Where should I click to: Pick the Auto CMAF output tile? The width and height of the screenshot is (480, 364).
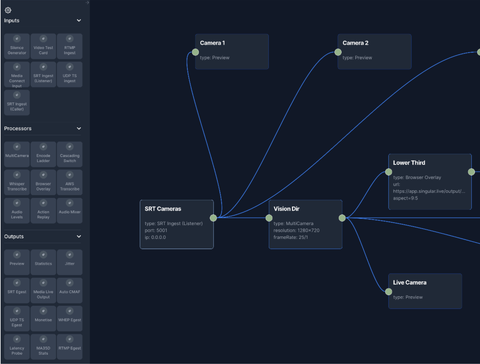[70, 290]
